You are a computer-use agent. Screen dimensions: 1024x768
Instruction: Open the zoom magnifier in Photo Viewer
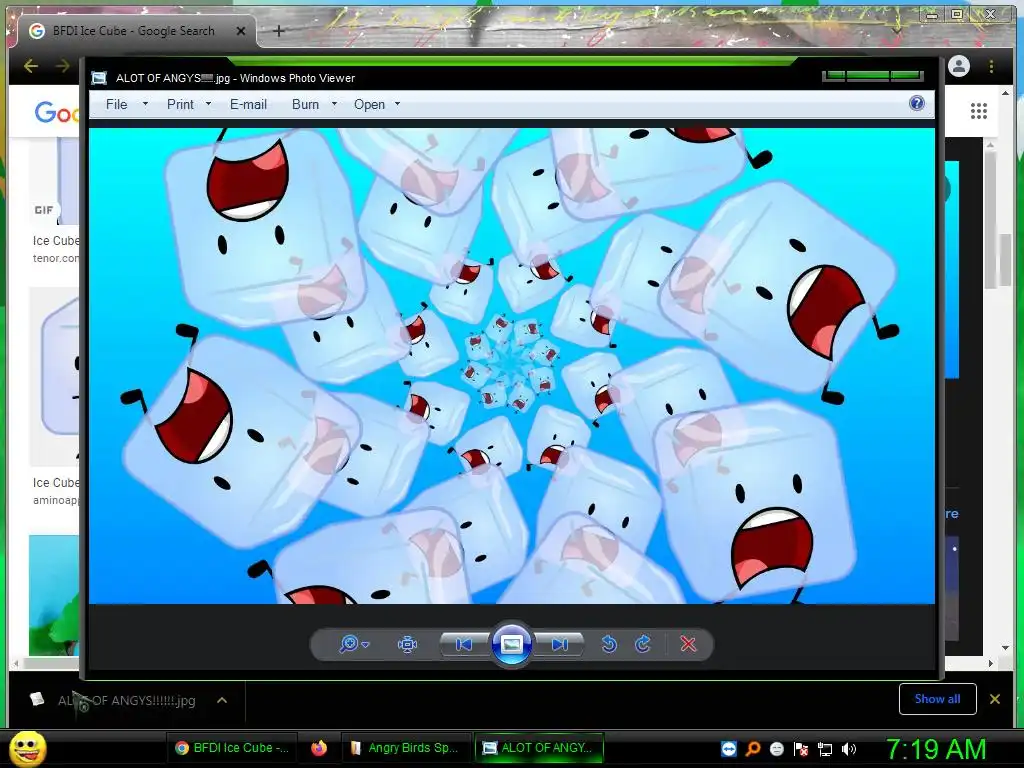coord(349,644)
